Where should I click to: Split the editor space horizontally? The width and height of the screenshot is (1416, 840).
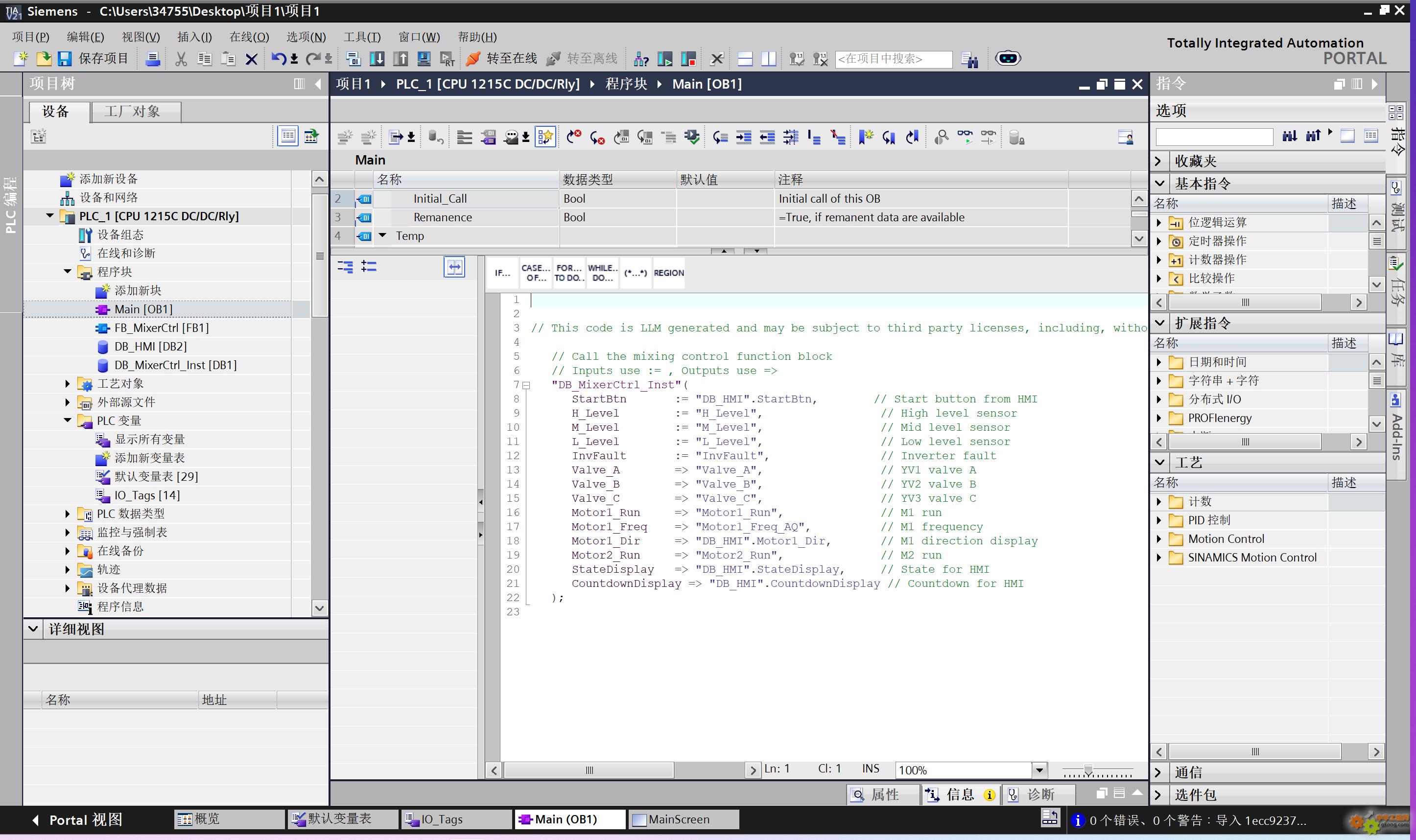745,58
